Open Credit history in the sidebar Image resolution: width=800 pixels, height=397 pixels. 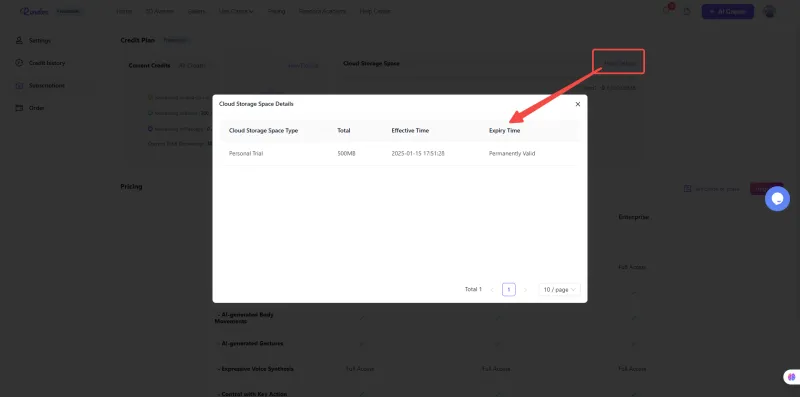click(47, 63)
